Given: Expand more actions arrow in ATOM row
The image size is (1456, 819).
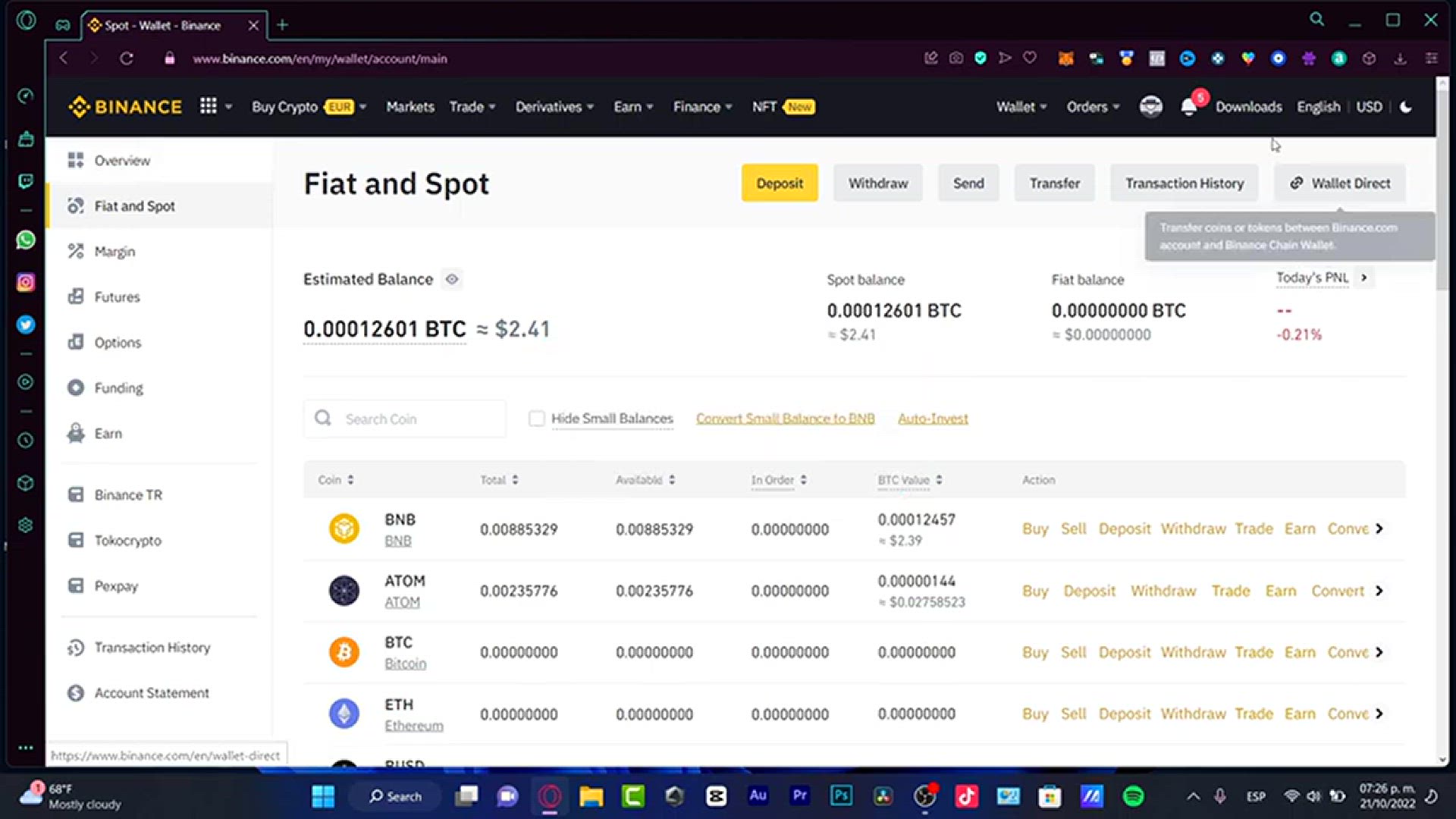Looking at the screenshot, I should (x=1379, y=591).
